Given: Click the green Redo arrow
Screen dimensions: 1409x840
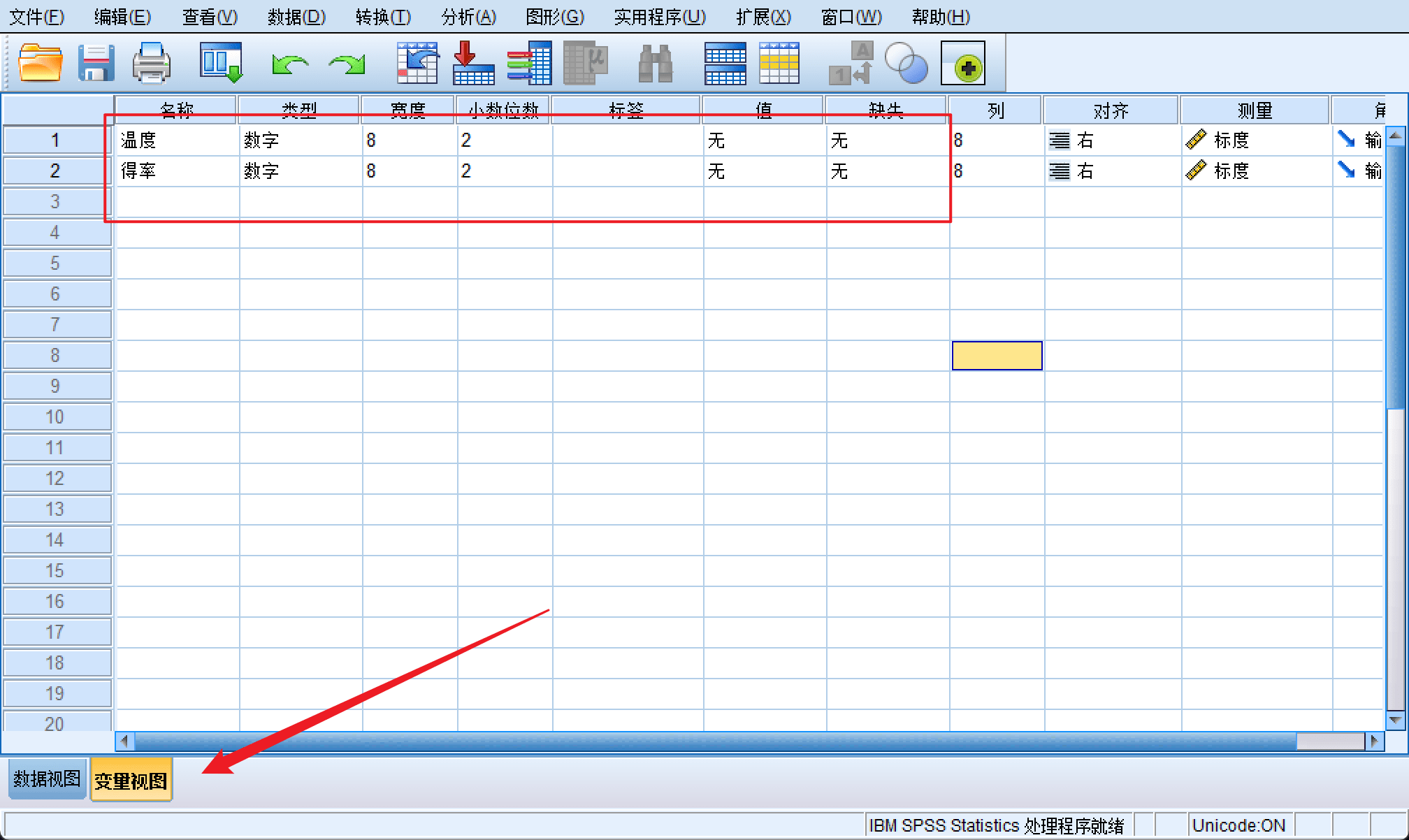Looking at the screenshot, I should (347, 65).
